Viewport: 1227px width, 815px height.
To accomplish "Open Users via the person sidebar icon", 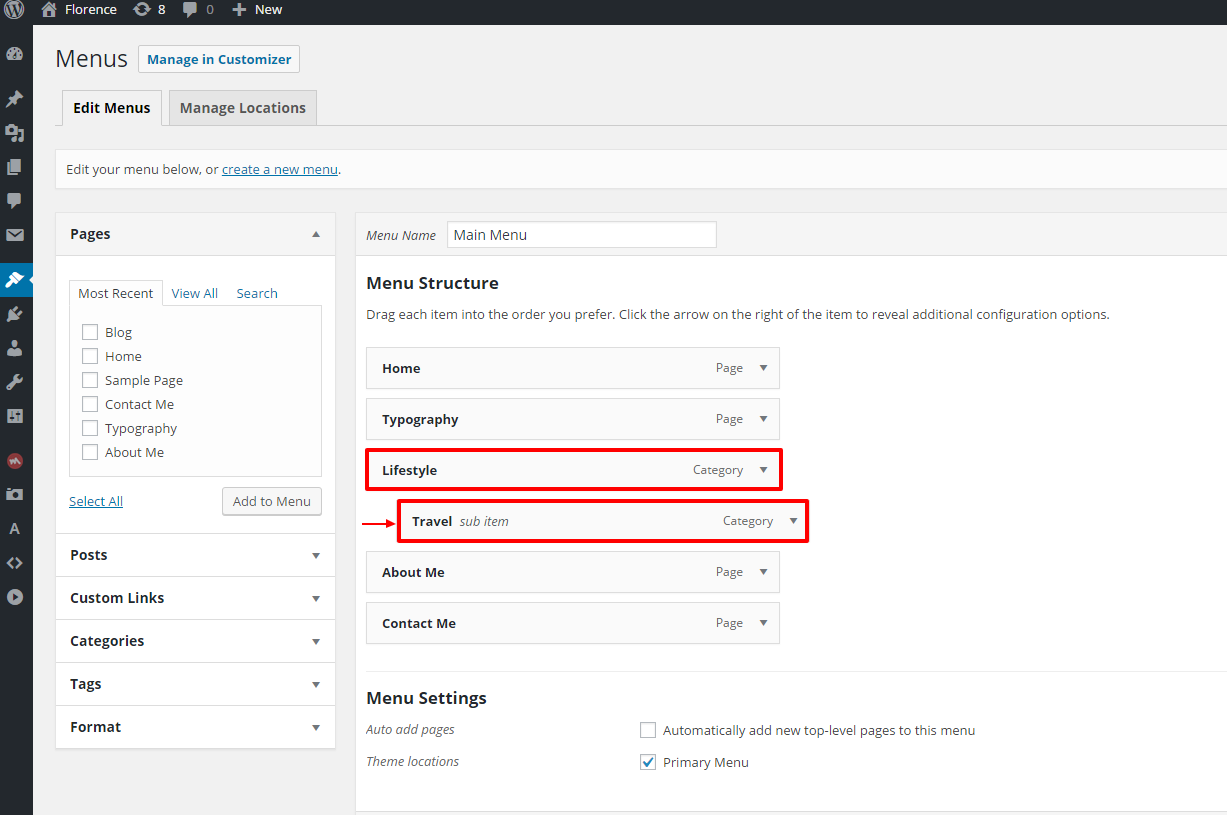I will coord(15,348).
